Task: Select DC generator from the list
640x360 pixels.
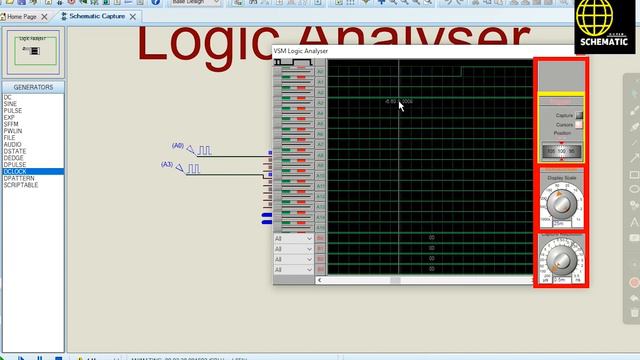Action: [8, 97]
